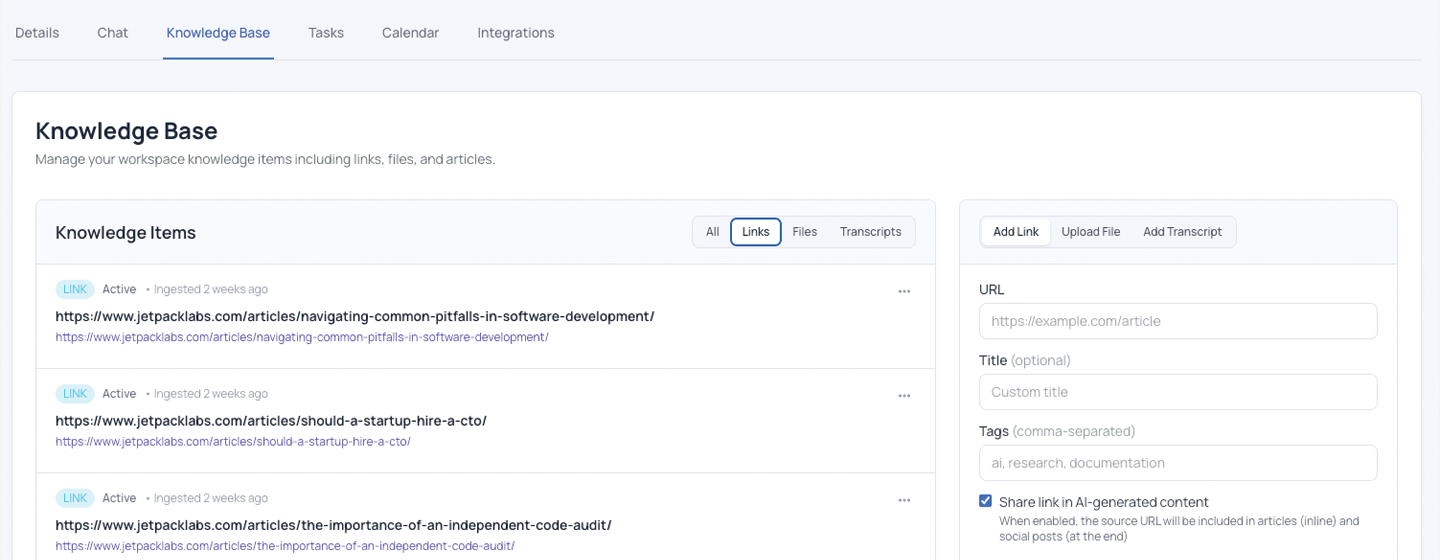
Task: Filter knowledge items by All
Action: tap(713, 232)
